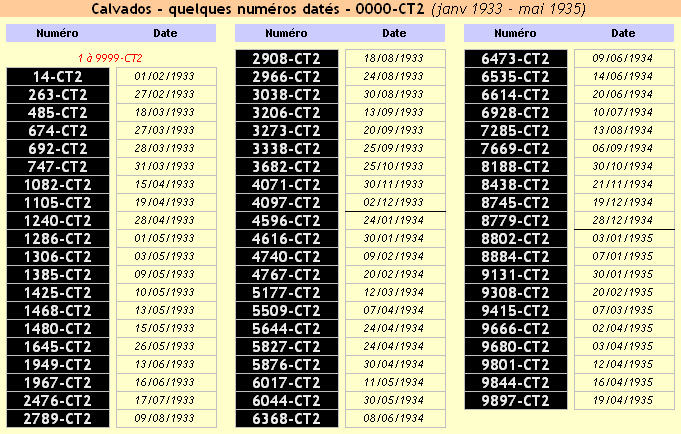The width and height of the screenshot is (681, 434).
Task: Click on 1306-CT2
Action: point(58,257)
